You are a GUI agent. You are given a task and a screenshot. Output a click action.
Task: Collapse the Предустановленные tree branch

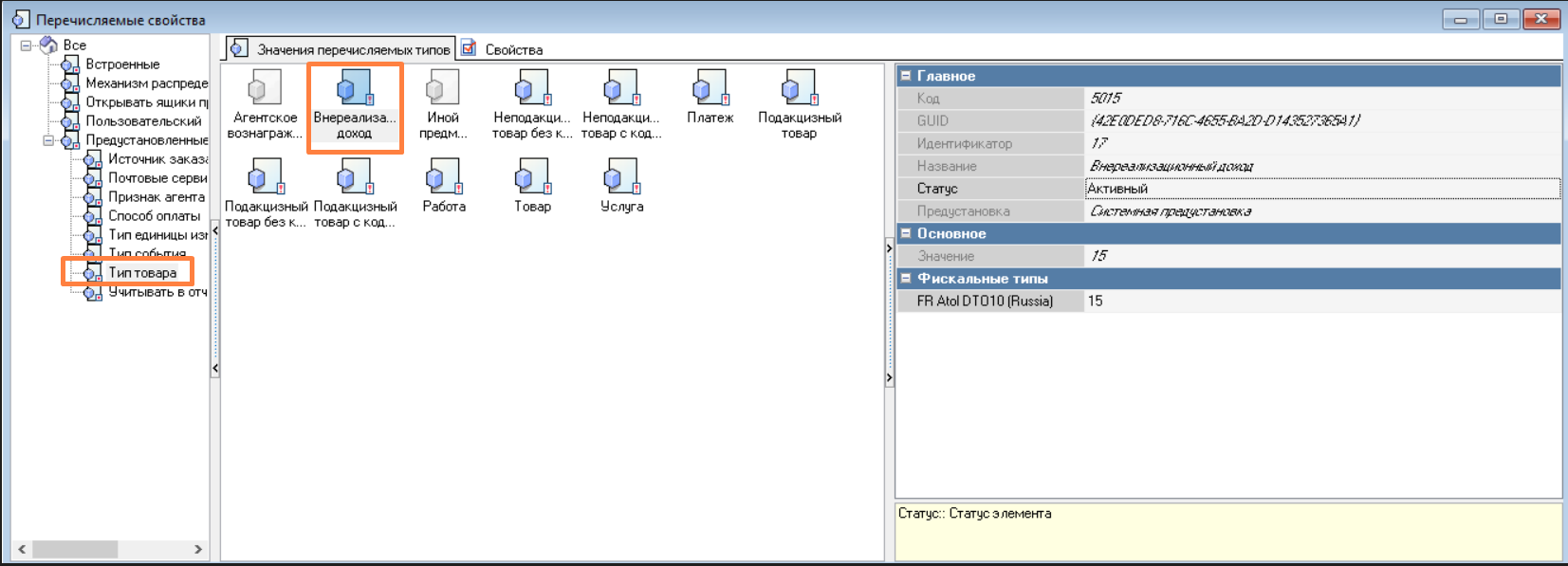pyautogui.click(x=48, y=140)
